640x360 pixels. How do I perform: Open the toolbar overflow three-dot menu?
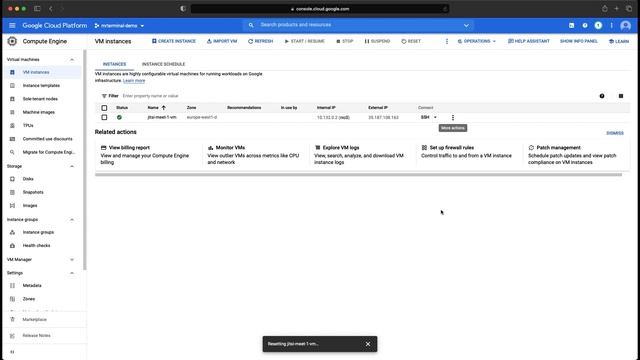pyautogui.click(x=447, y=41)
